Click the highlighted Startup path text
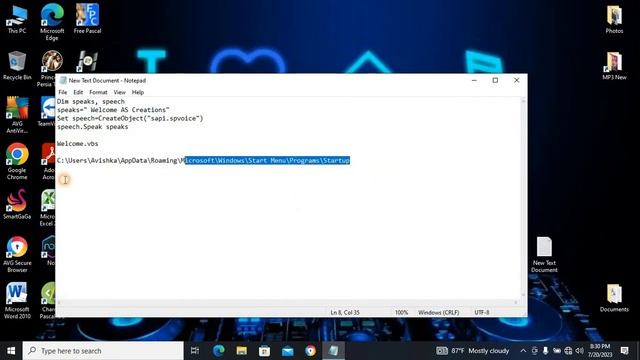The width and height of the screenshot is (640, 360). click(x=267, y=160)
